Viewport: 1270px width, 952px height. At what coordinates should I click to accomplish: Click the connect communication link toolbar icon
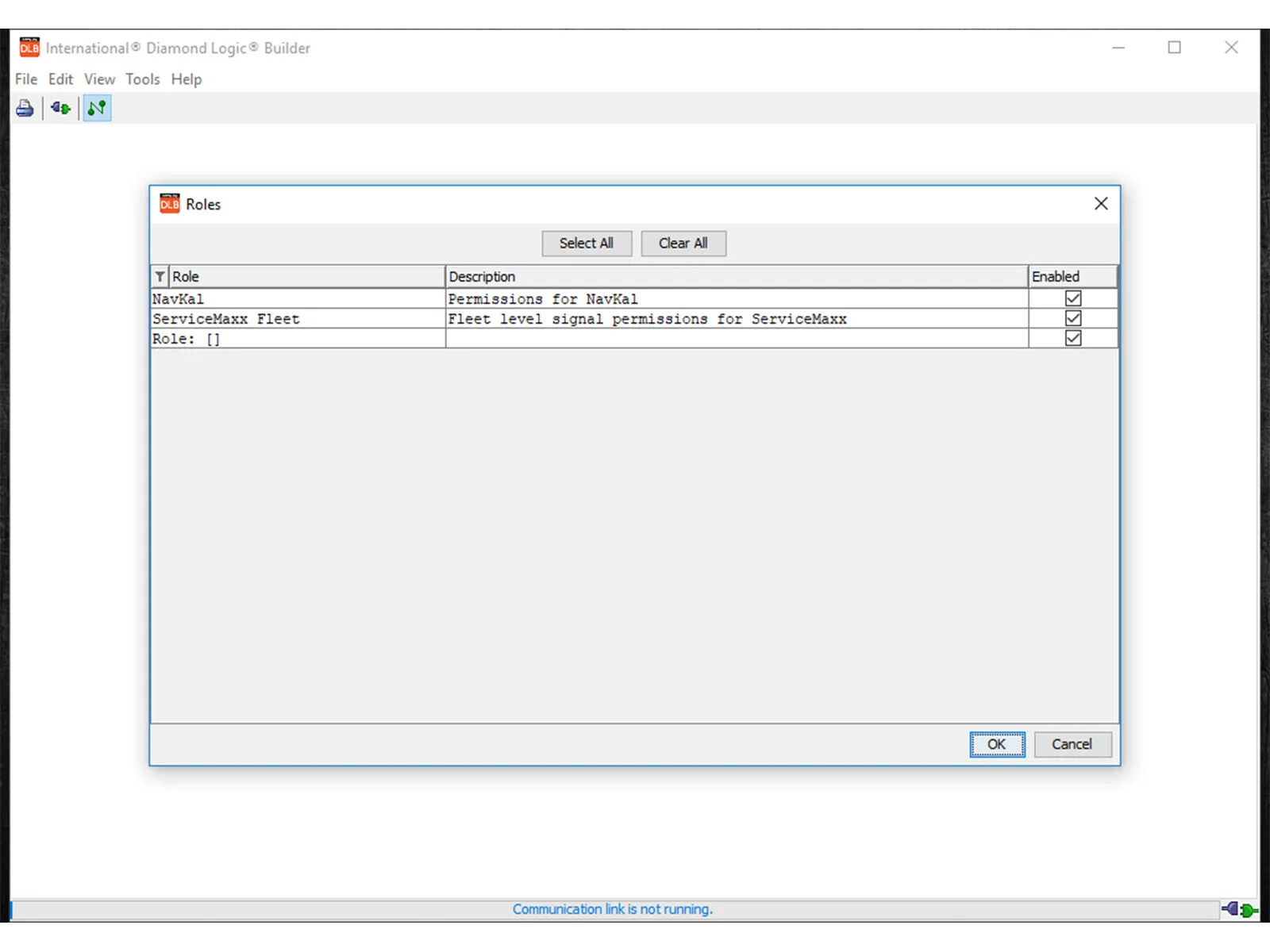tap(60, 108)
